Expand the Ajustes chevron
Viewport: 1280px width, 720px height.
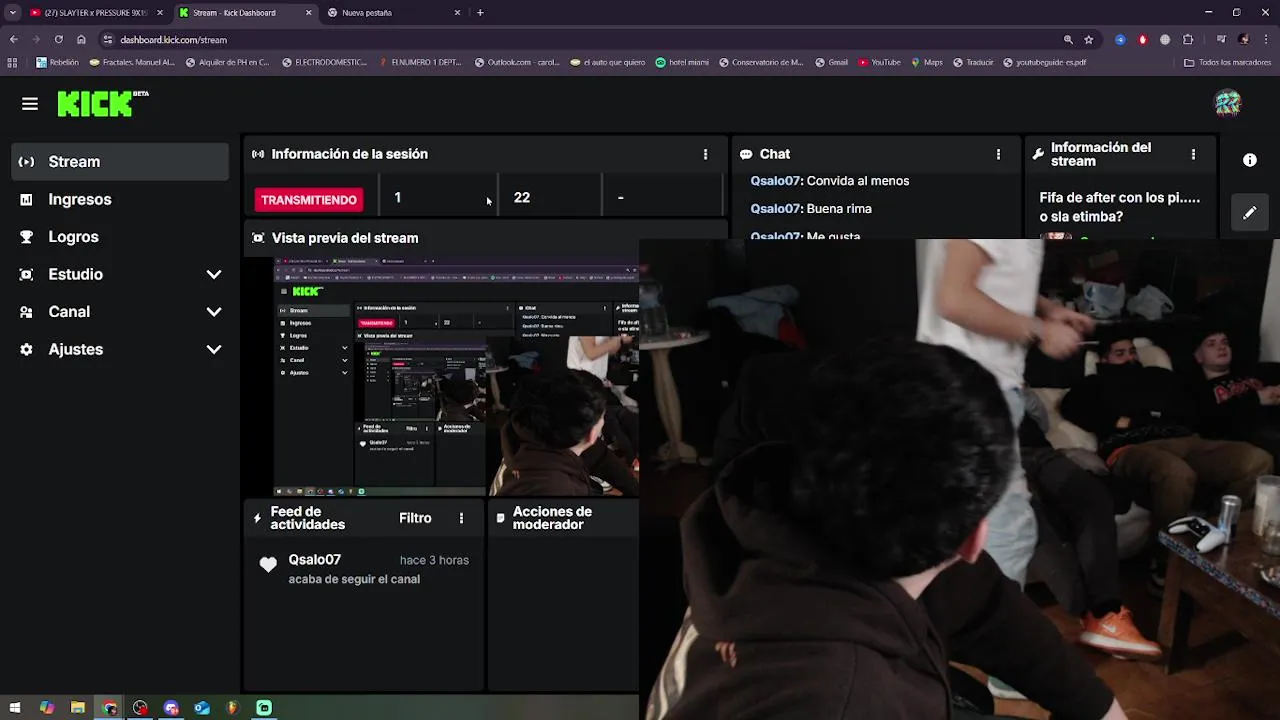214,349
